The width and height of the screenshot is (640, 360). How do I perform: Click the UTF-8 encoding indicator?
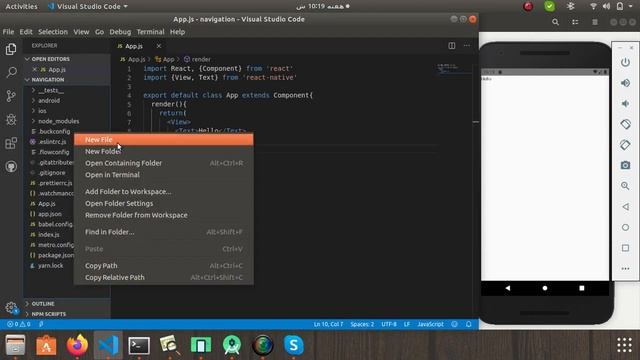tap(389, 324)
